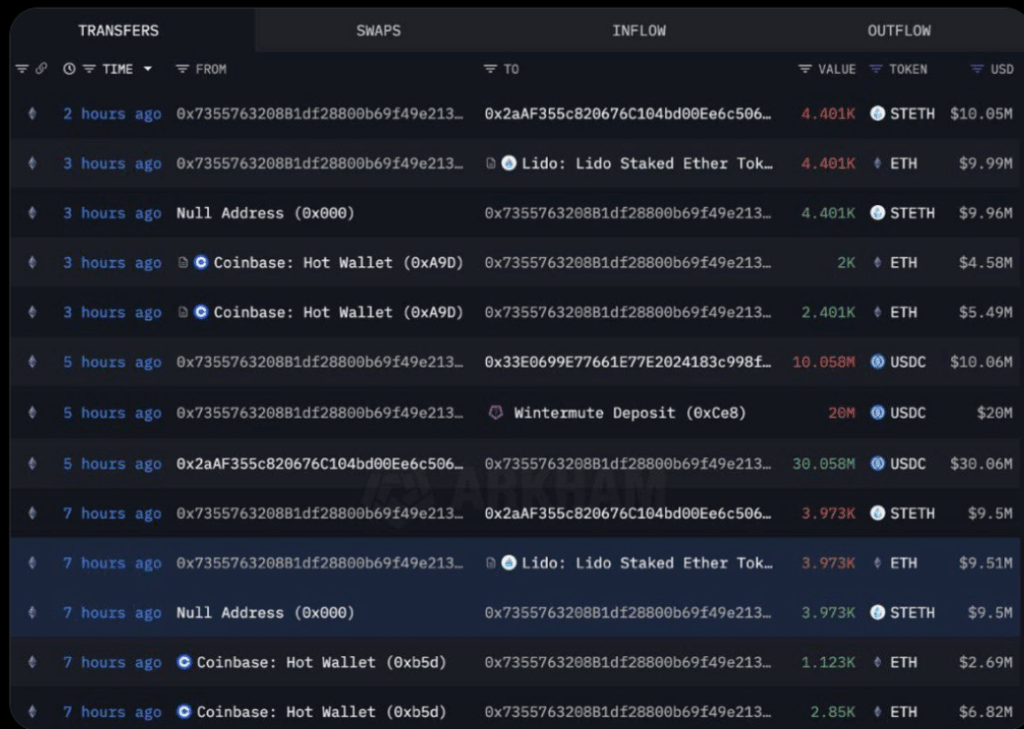Open the TIME column filter icon
The image size is (1024, 729).
tap(89, 69)
